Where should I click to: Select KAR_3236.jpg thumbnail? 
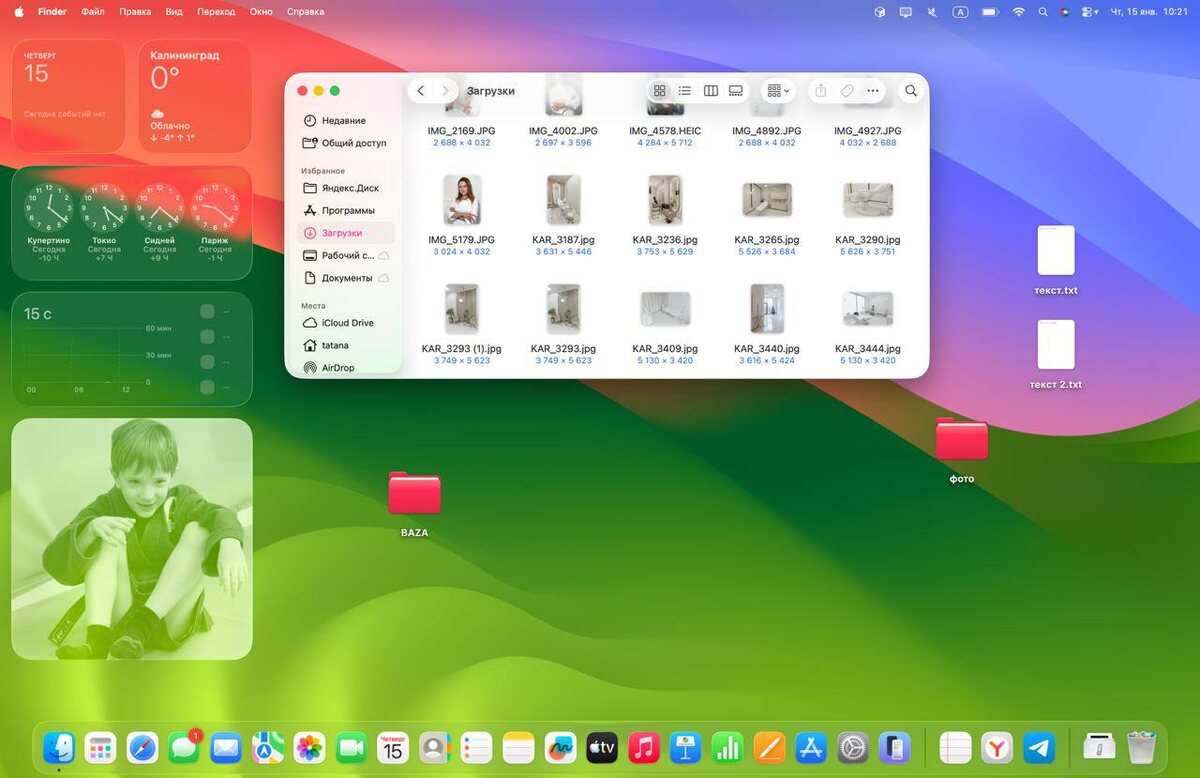tap(665, 200)
